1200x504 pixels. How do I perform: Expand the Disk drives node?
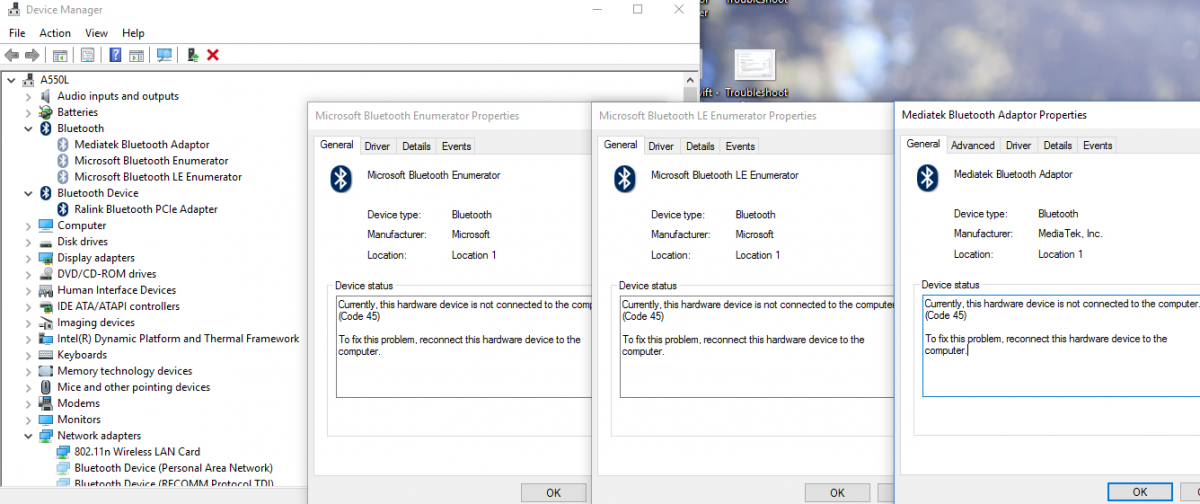coord(29,241)
